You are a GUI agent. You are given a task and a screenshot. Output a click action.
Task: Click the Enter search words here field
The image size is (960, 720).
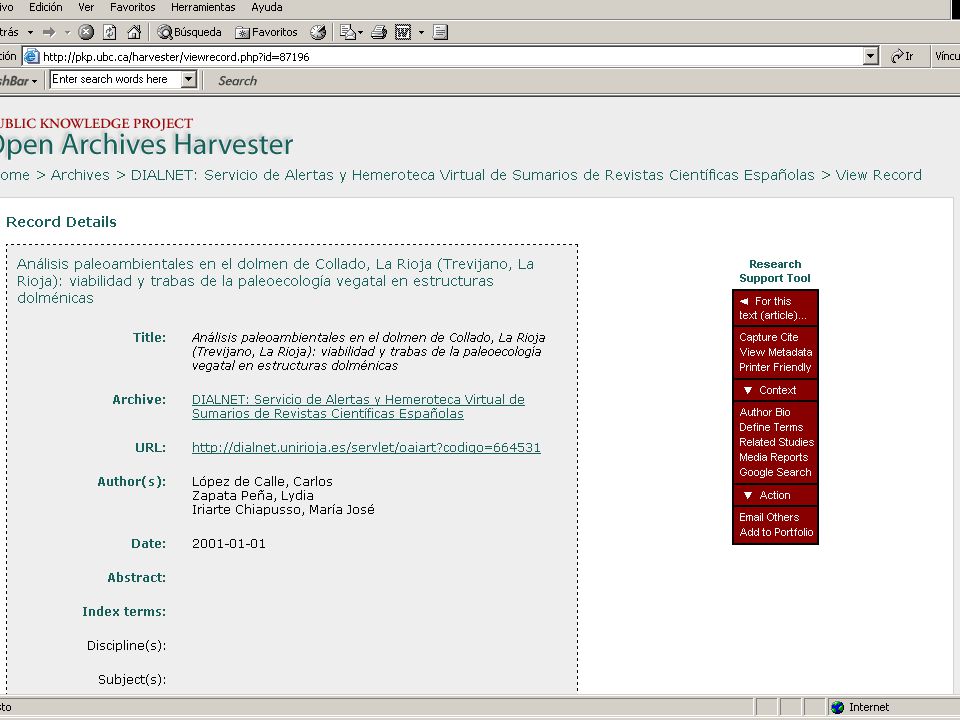(x=116, y=80)
